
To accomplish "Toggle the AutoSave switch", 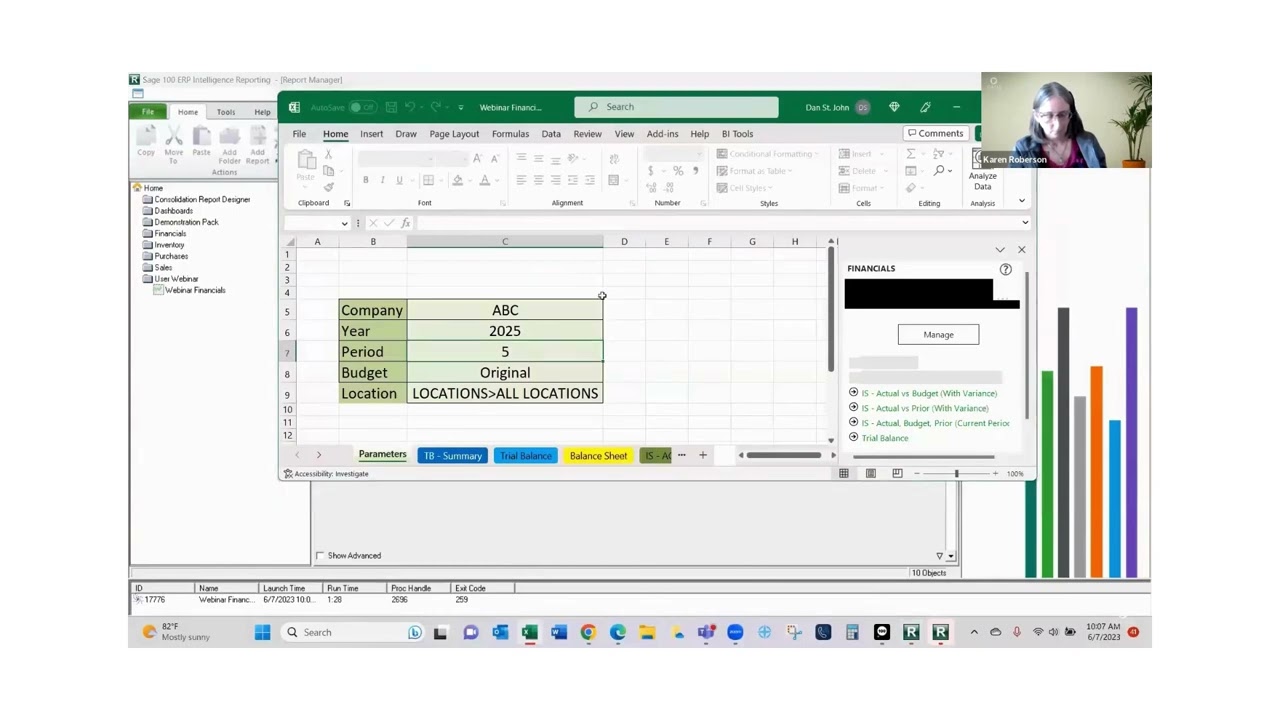I will (x=362, y=107).
